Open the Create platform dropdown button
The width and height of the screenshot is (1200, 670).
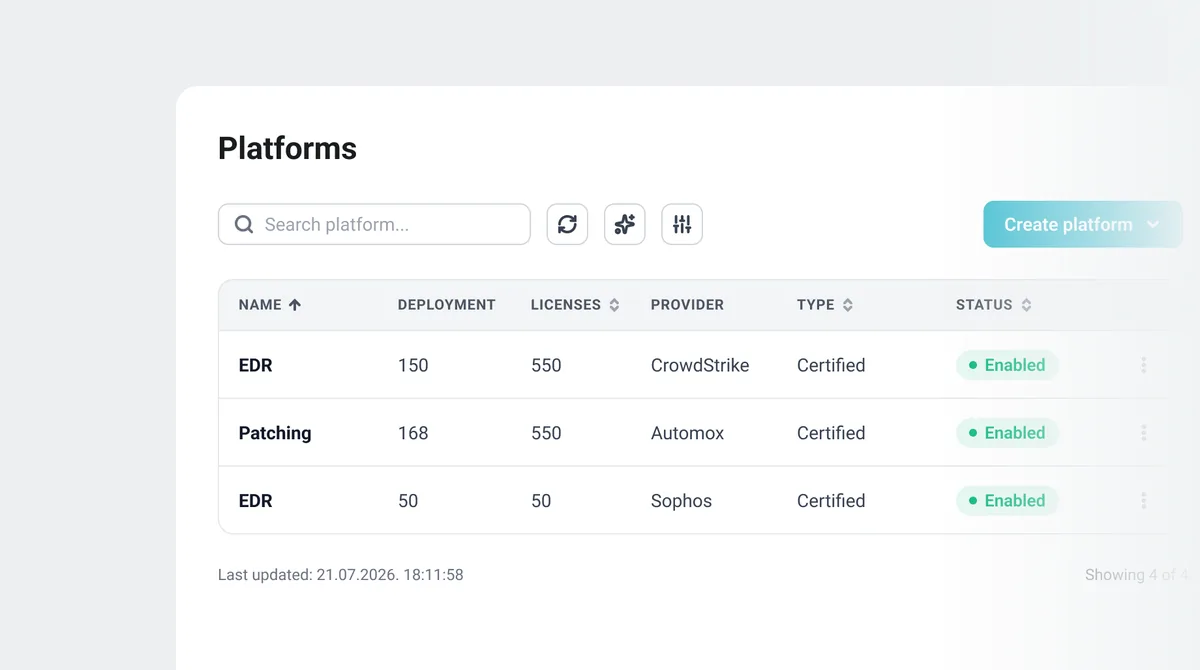1083,224
